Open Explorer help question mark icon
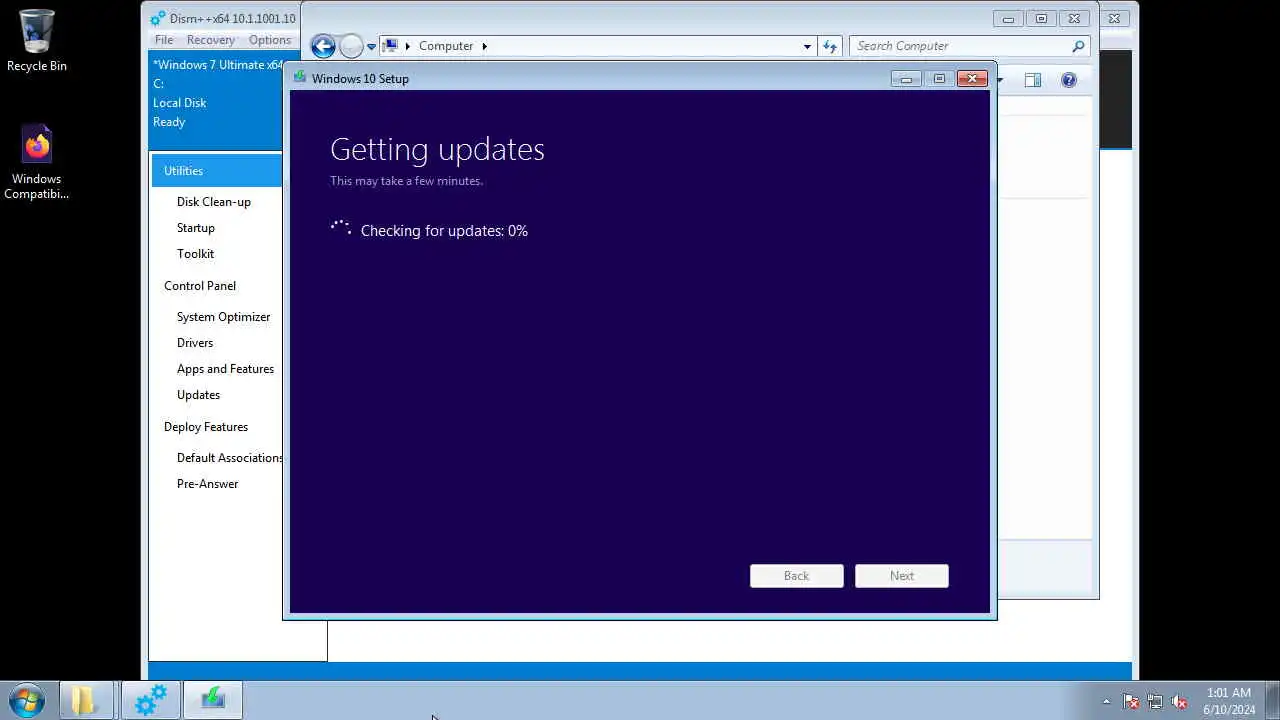The height and width of the screenshot is (720, 1280). (x=1069, y=80)
